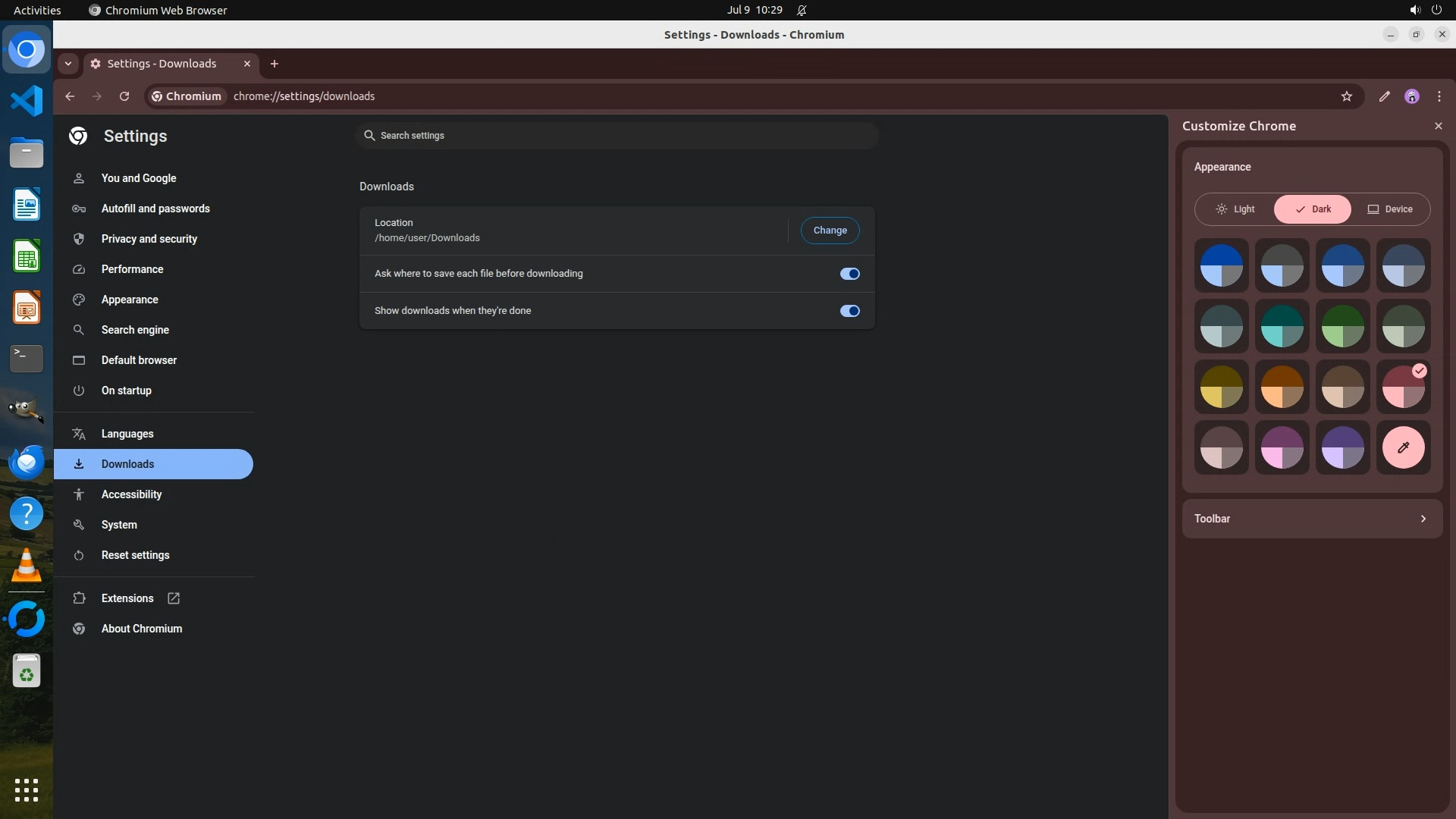The height and width of the screenshot is (819, 1456).
Task: Disable Show downloads when they're done
Action: [x=849, y=311]
